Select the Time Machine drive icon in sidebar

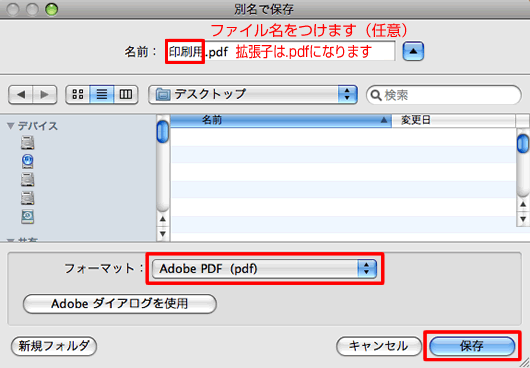(27, 217)
